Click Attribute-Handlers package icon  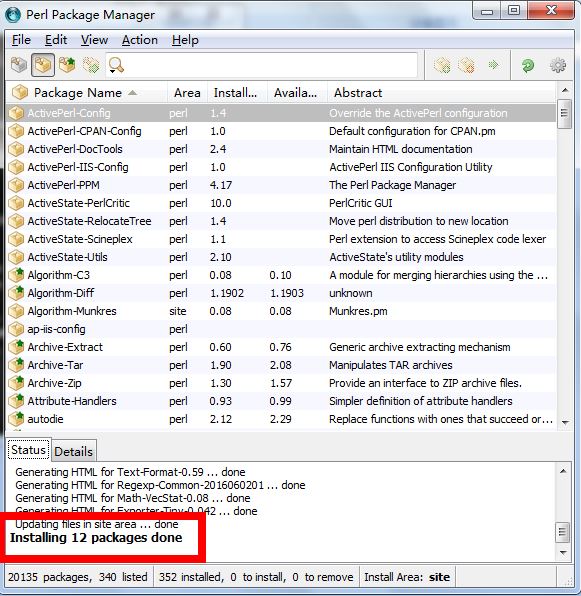point(16,401)
